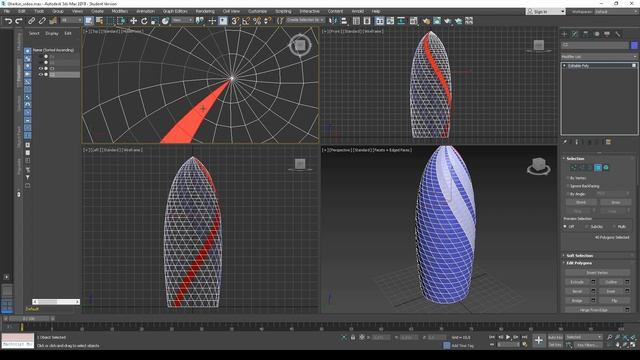
Task: Select the Select and Move tool
Action: click(133, 21)
